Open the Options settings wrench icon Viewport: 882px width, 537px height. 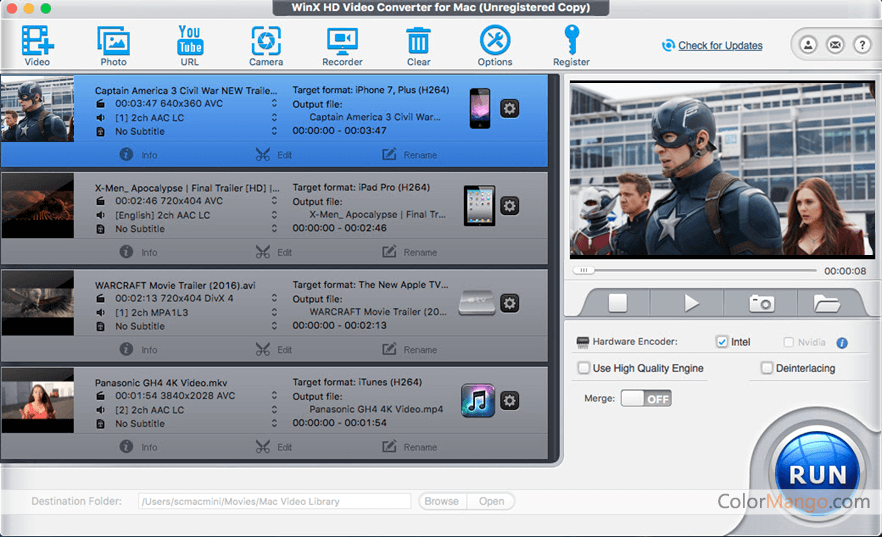(x=495, y=41)
